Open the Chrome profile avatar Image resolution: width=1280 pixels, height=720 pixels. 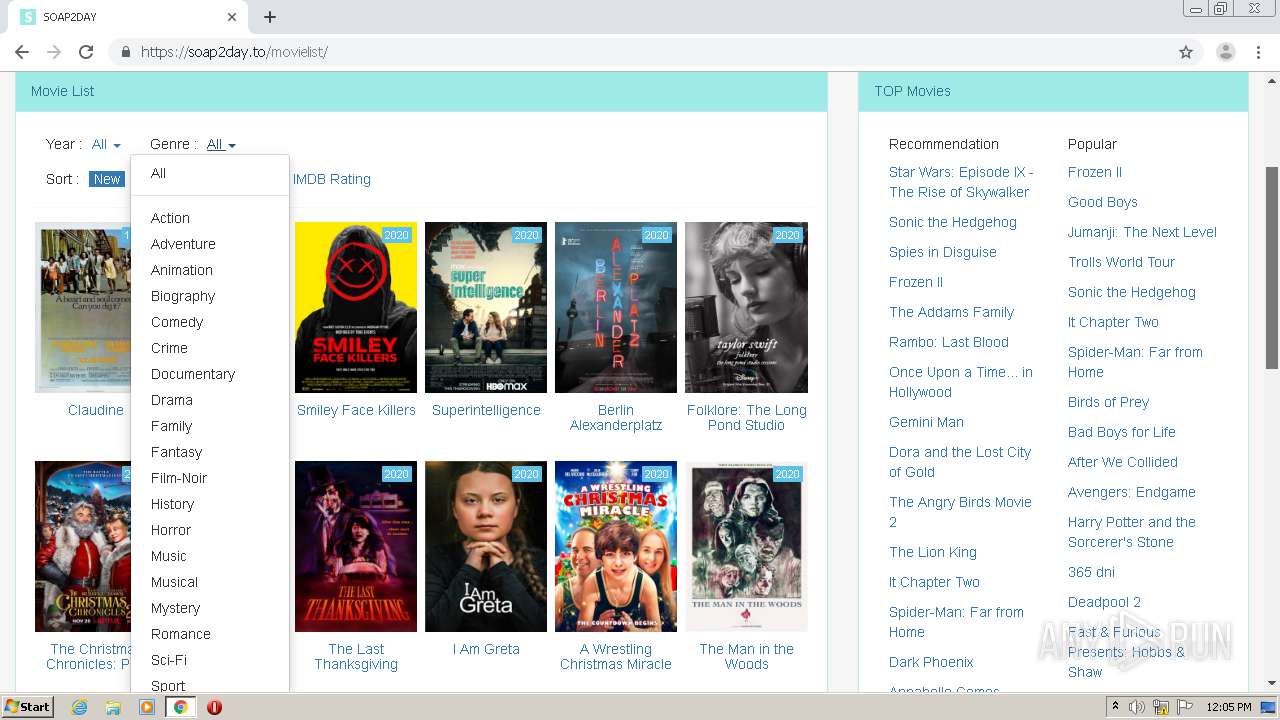(1225, 52)
